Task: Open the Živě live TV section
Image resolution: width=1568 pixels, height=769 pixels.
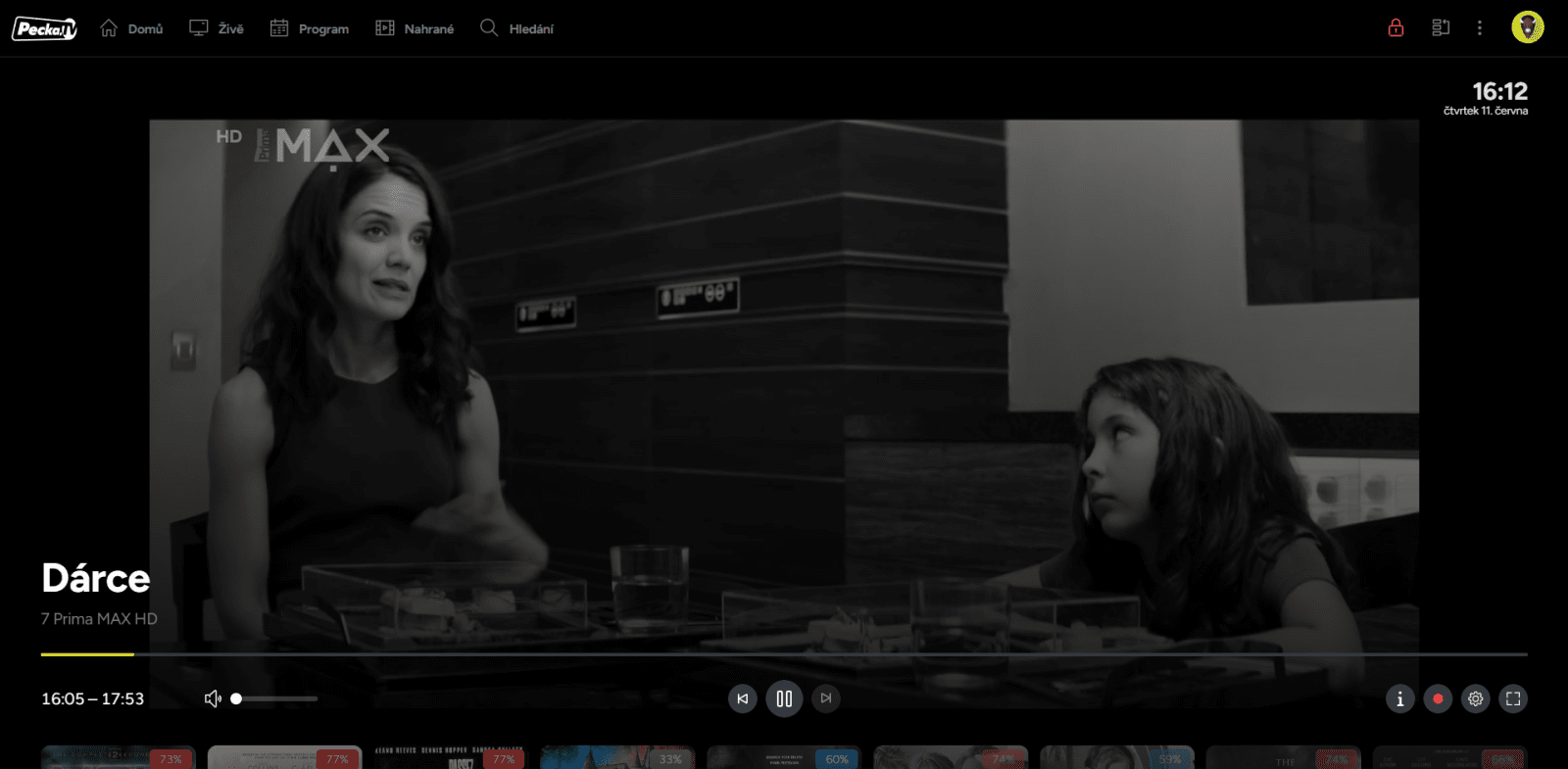Action: (x=217, y=28)
